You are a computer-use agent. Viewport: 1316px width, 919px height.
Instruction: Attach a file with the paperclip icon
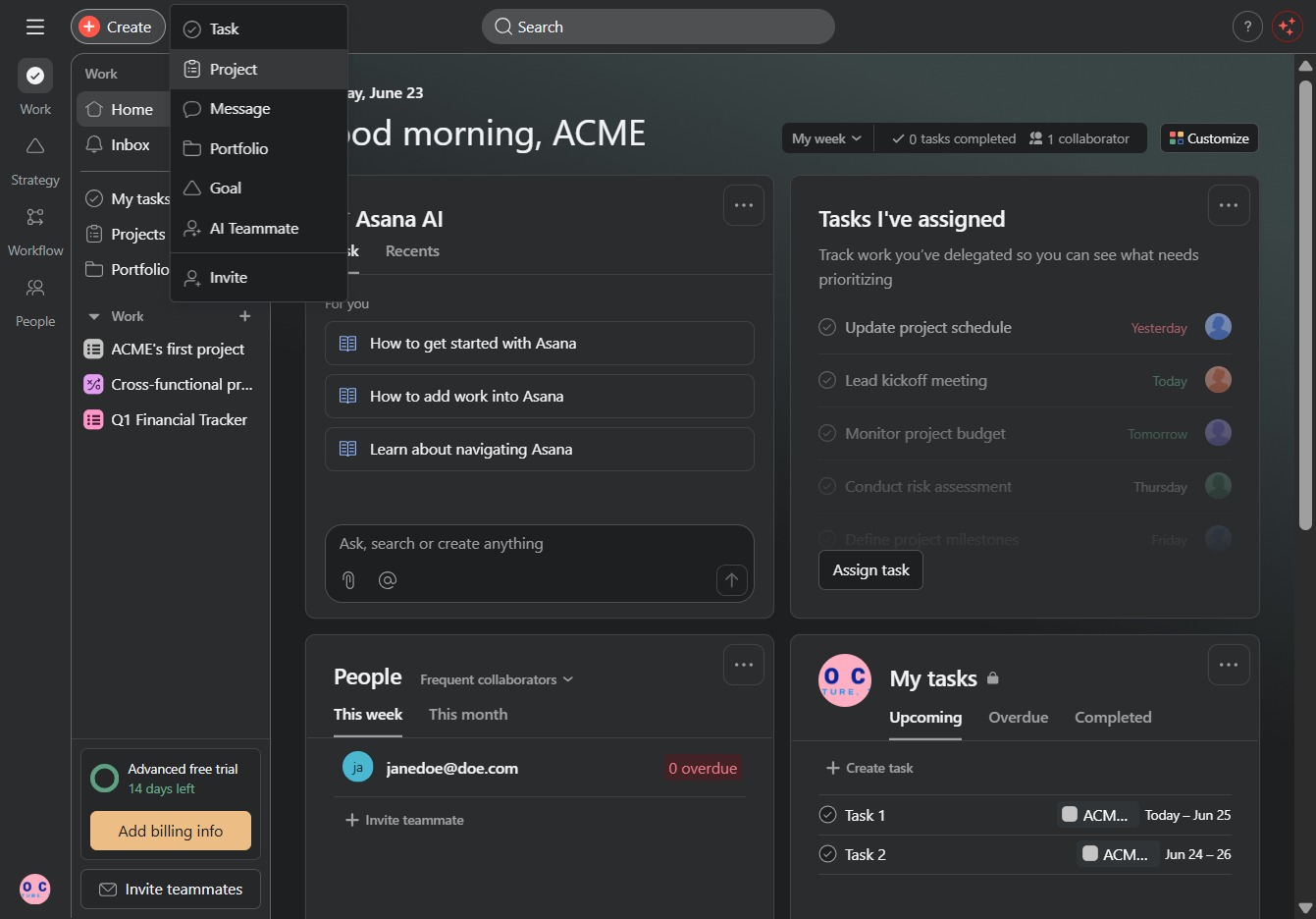click(348, 580)
